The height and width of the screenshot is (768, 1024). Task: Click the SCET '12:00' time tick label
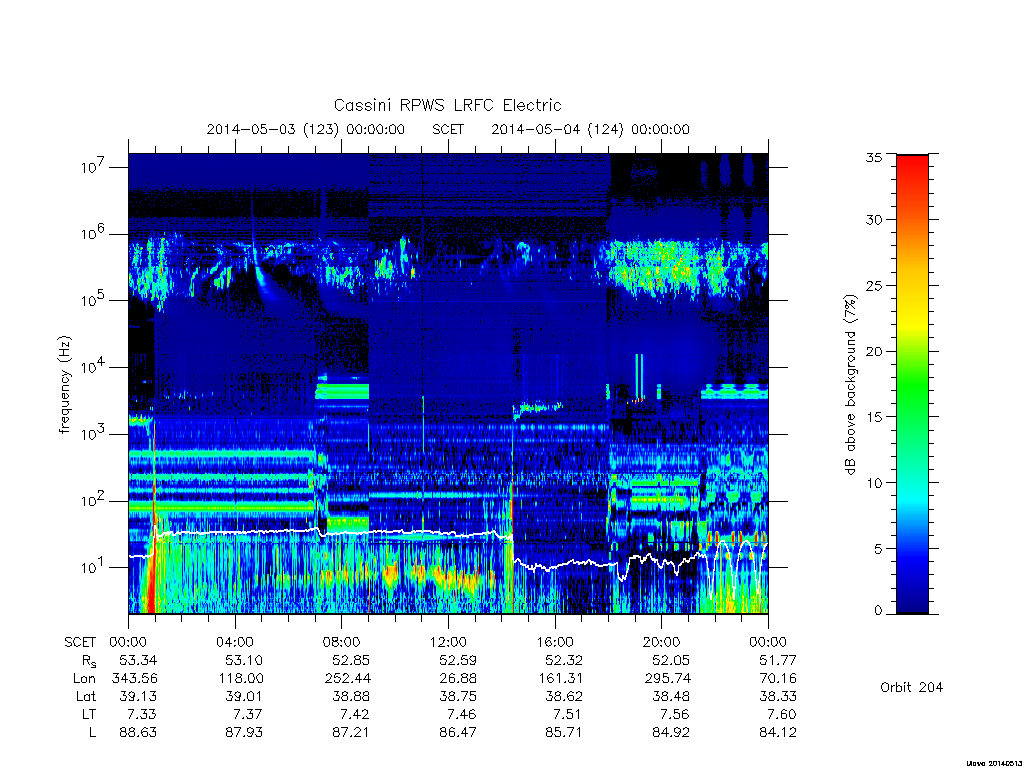(x=449, y=642)
